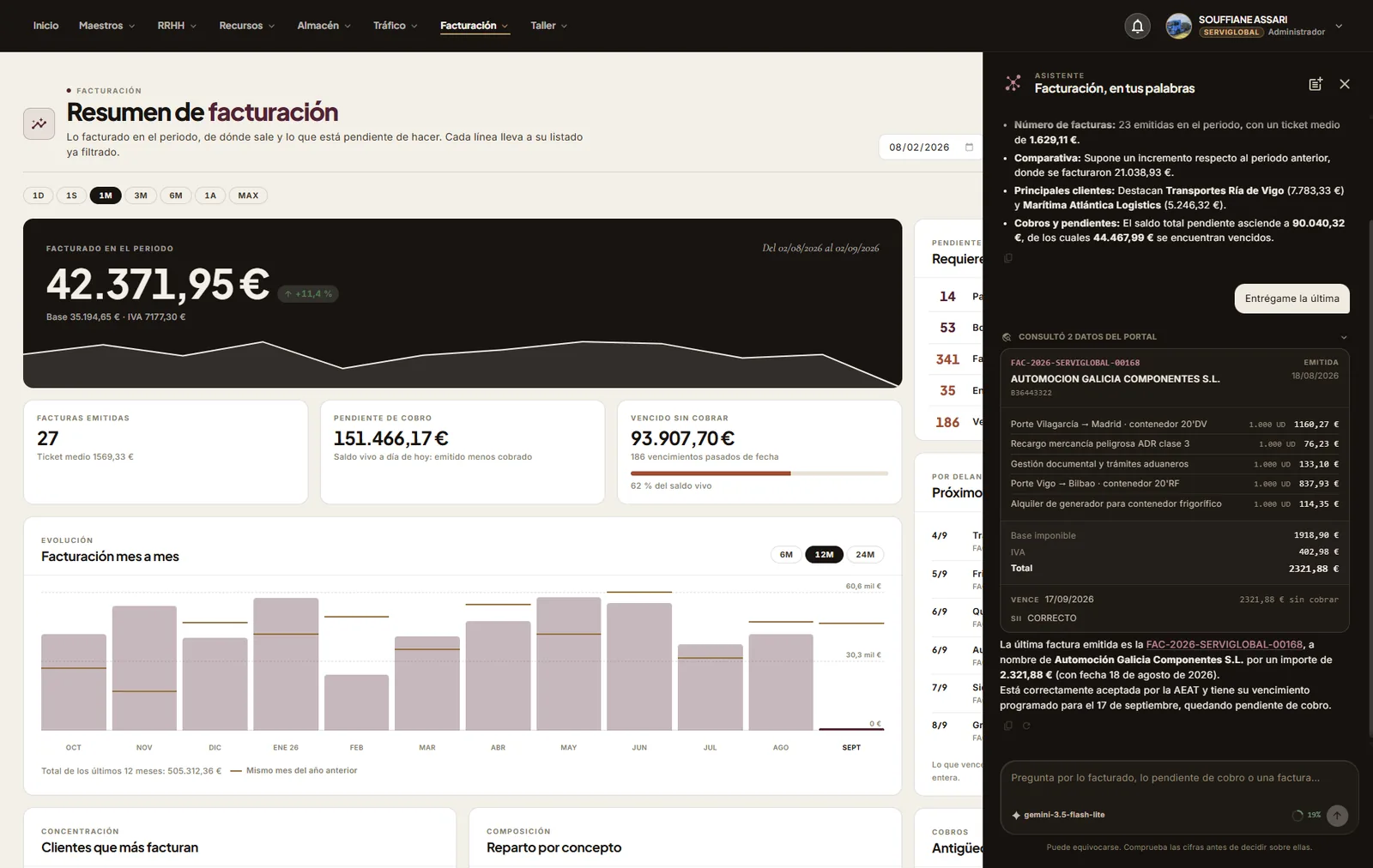The image size is (1373, 868).
Task: Regenerate the last assistant response
Action: click(x=1026, y=726)
